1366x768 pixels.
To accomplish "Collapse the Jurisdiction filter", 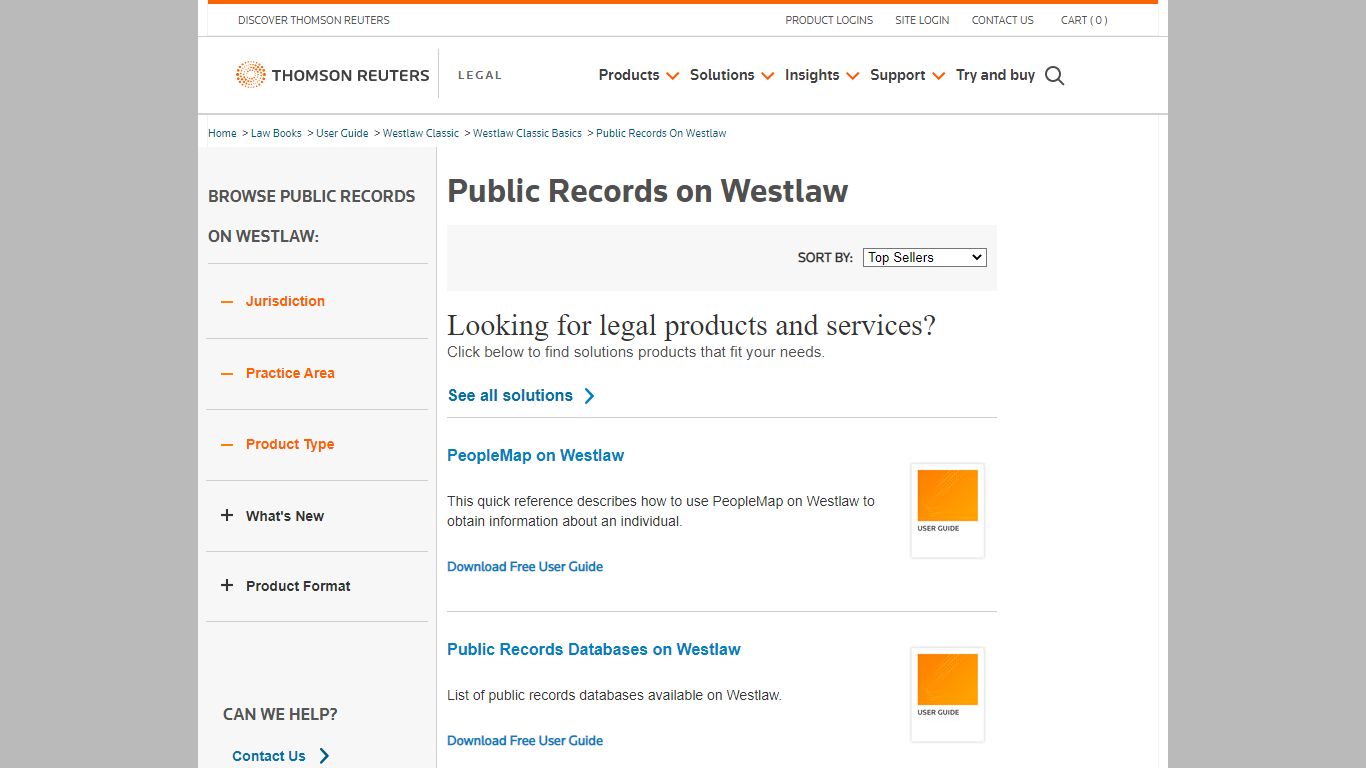I will pyautogui.click(x=227, y=301).
